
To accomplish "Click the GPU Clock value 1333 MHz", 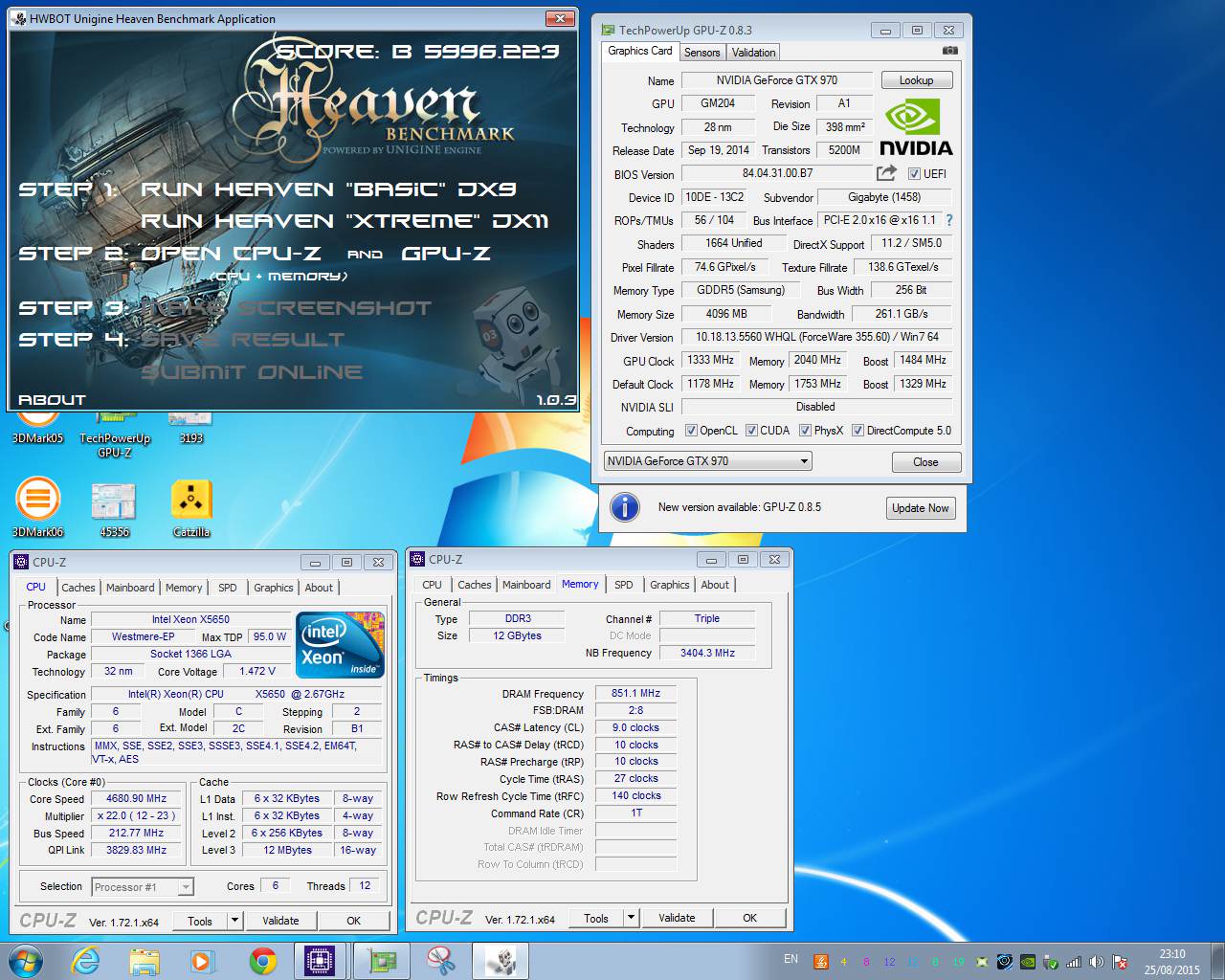I will (x=710, y=360).
